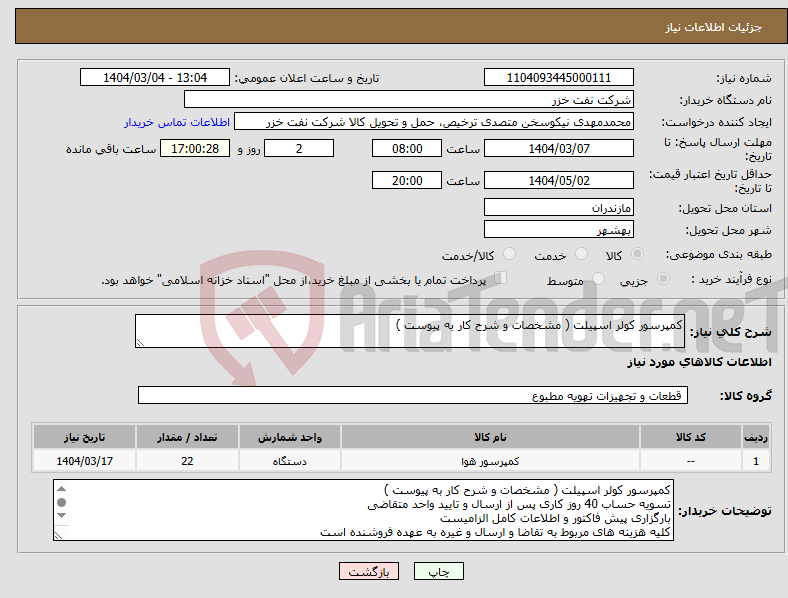The width and height of the screenshot is (788, 598).
Task: Click the شماره نیاز field 1104093445000111
Action: tap(558, 78)
